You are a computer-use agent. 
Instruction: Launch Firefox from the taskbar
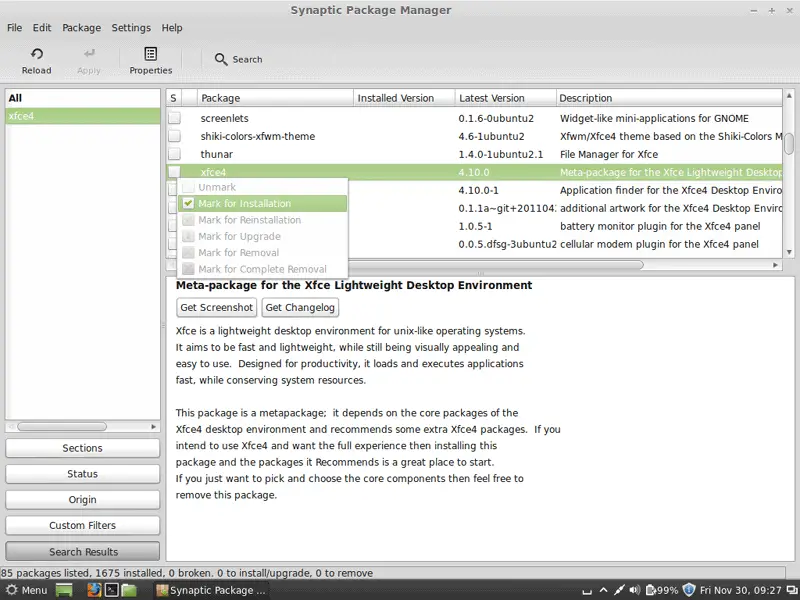(94, 590)
